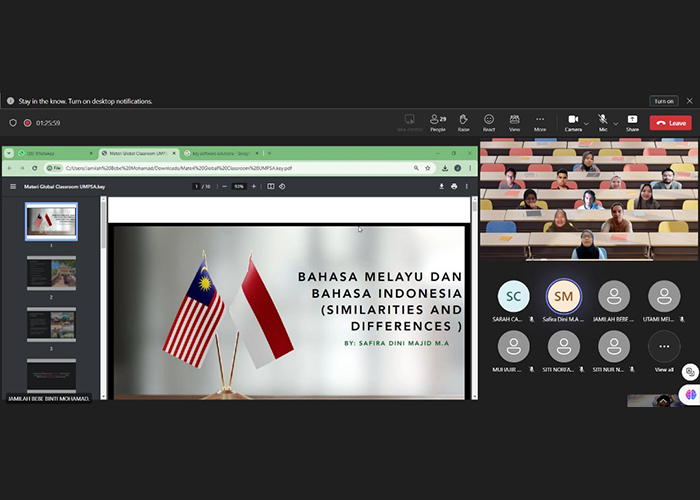Open the browser profile avatar
Image resolution: width=700 pixels, height=500 pixels.
[x=458, y=168]
